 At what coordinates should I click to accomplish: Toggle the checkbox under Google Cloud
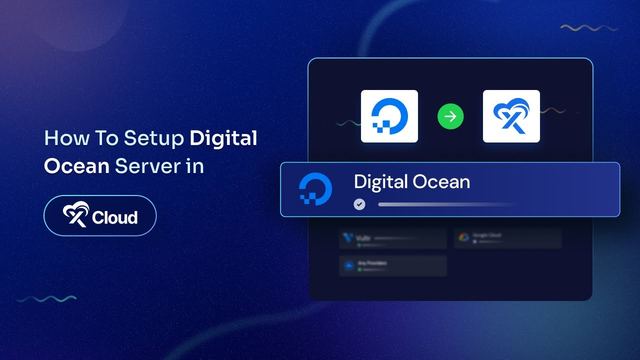[475, 242]
